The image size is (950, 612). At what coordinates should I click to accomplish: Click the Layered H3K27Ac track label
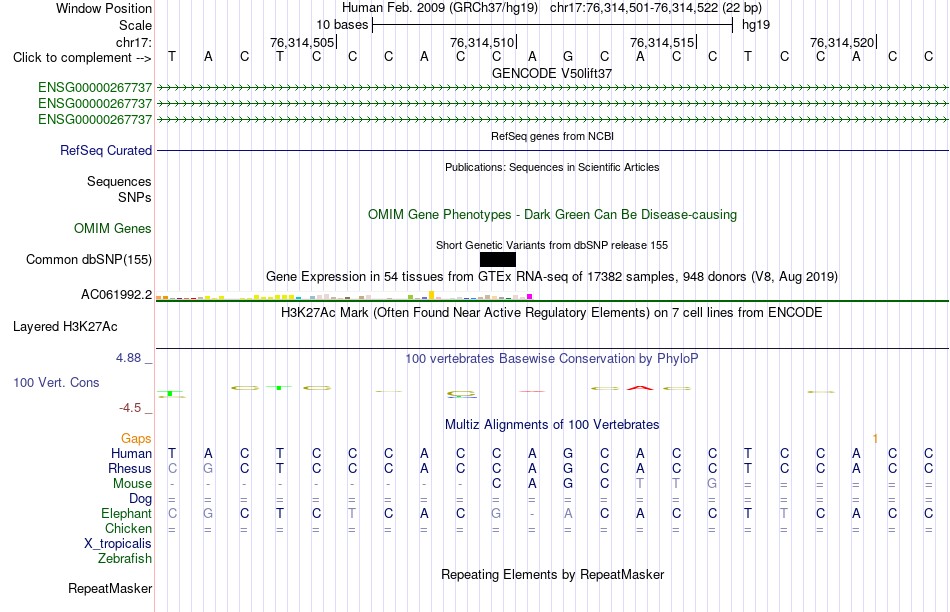(65, 327)
